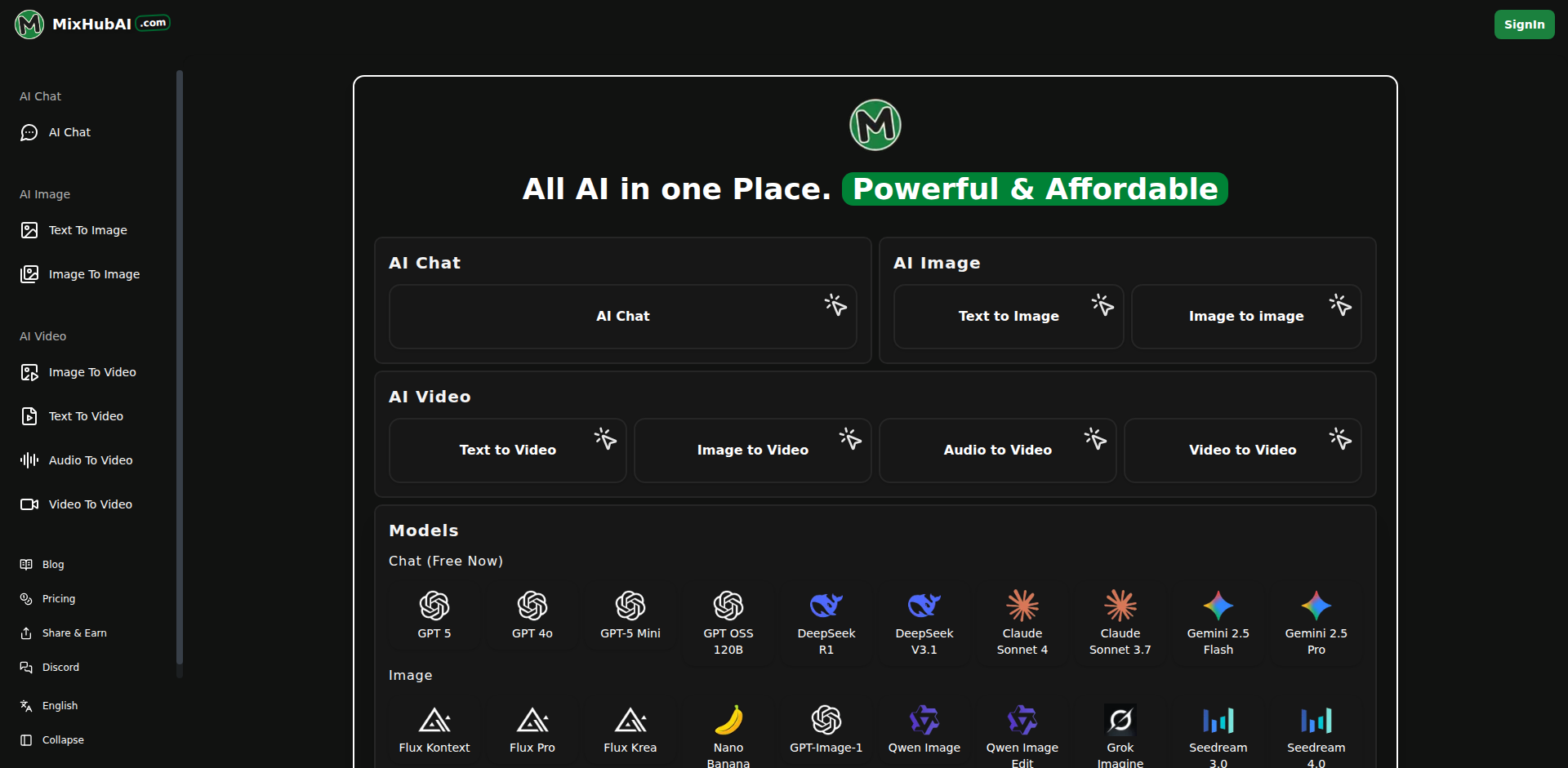This screenshot has width=1568, height=768.
Task: Click the 'Models' section heading
Action: [424, 530]
